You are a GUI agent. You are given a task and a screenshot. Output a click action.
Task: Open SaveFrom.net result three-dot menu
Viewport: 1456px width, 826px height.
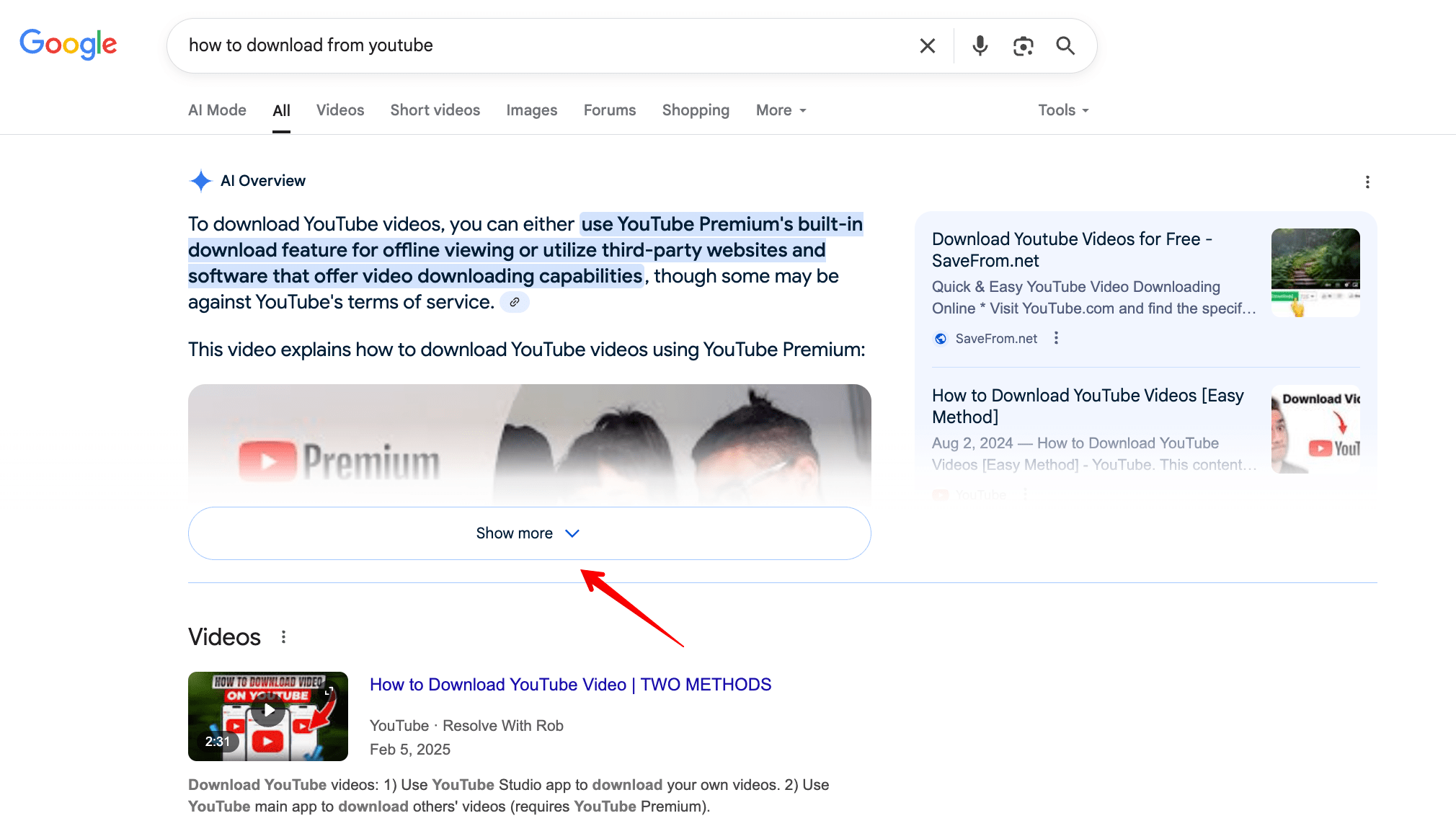(1056, 338)
